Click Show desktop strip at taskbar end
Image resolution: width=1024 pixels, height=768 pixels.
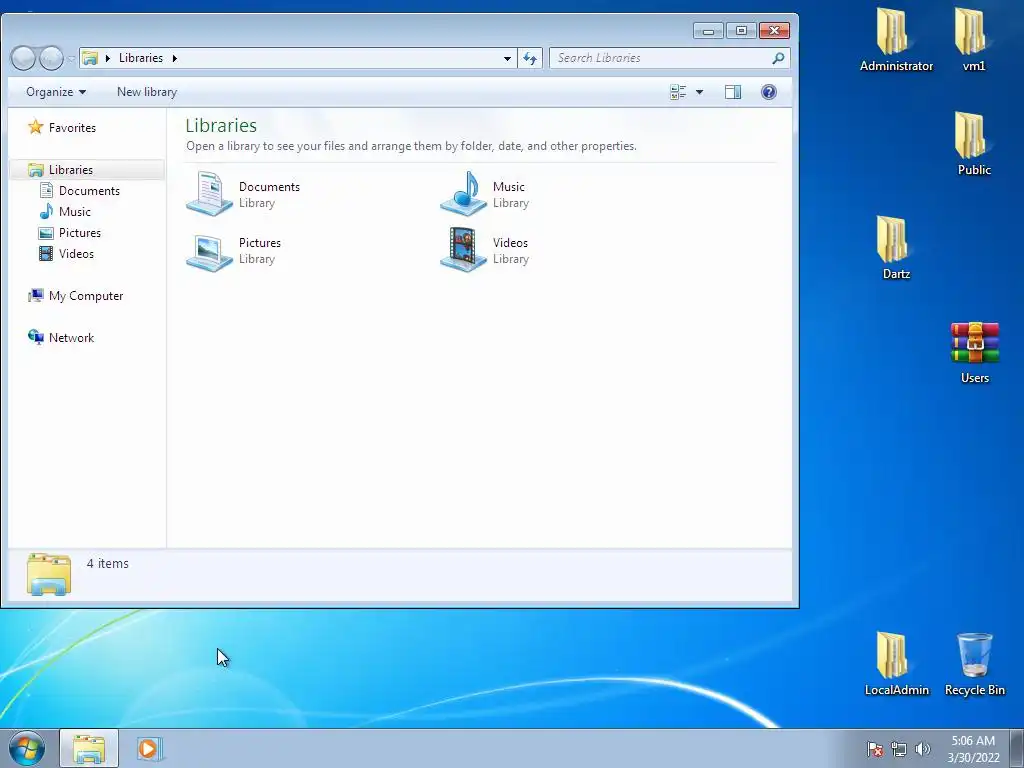tap(1017, 748)
